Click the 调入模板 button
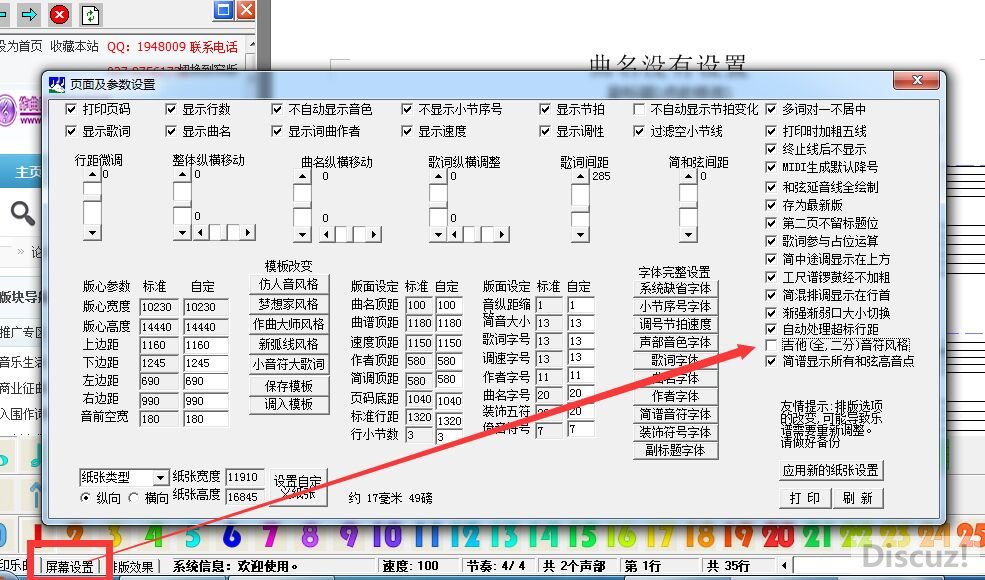985x580 pixels. (289, 405)
